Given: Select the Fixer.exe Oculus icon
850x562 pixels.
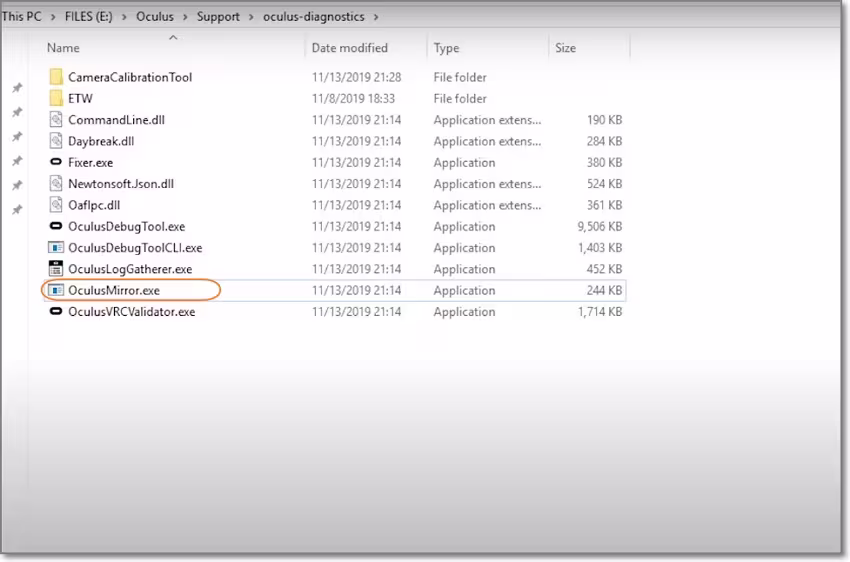Looking at the screenshot, I should click(x=56, y=162).
